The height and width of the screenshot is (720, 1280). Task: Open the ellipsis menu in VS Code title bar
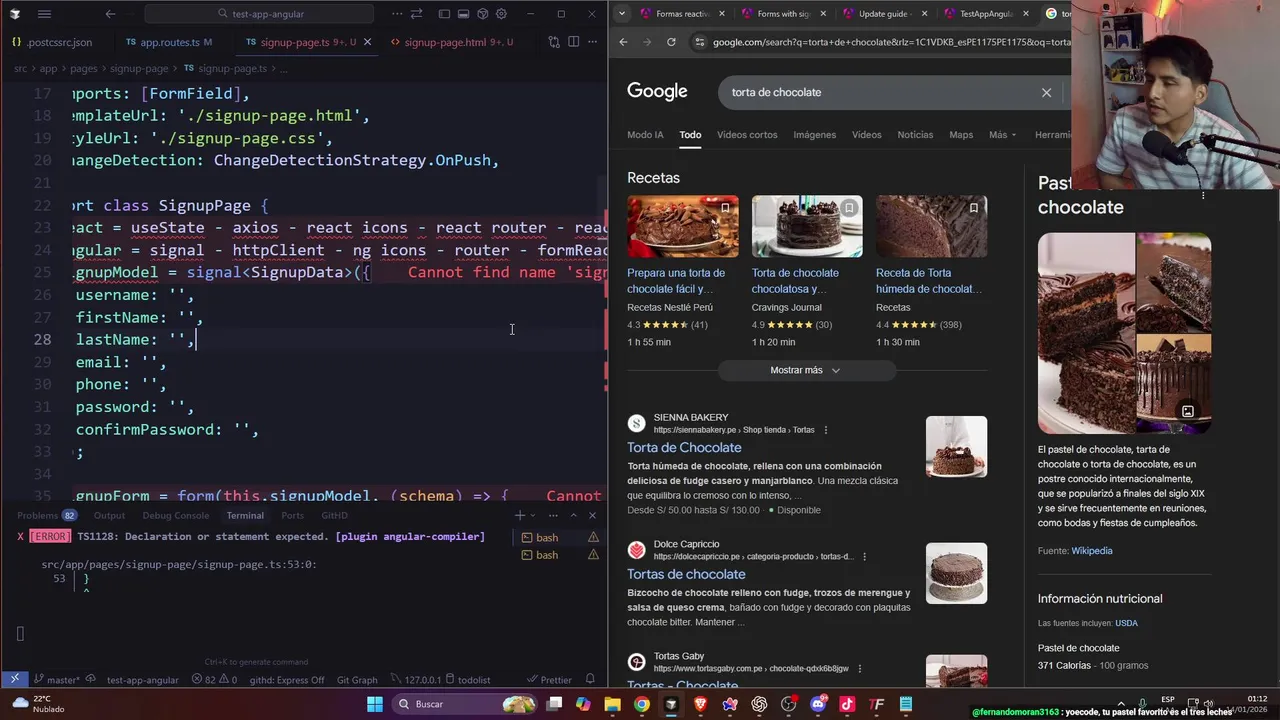click(398, 14)
